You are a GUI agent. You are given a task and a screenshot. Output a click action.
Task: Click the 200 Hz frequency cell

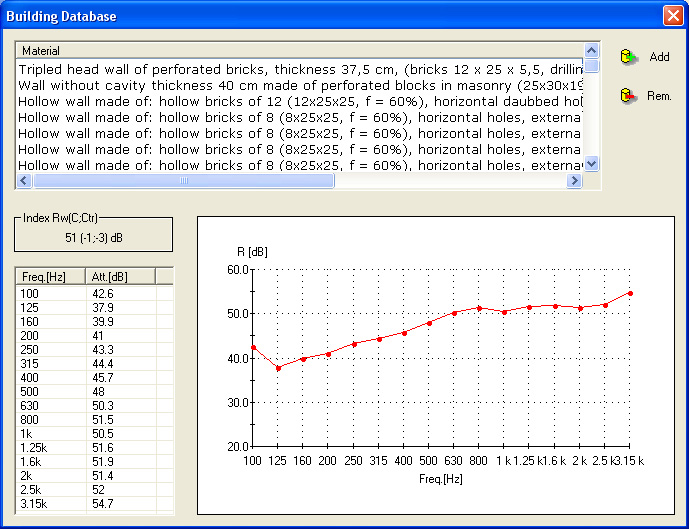coord(51,336)
